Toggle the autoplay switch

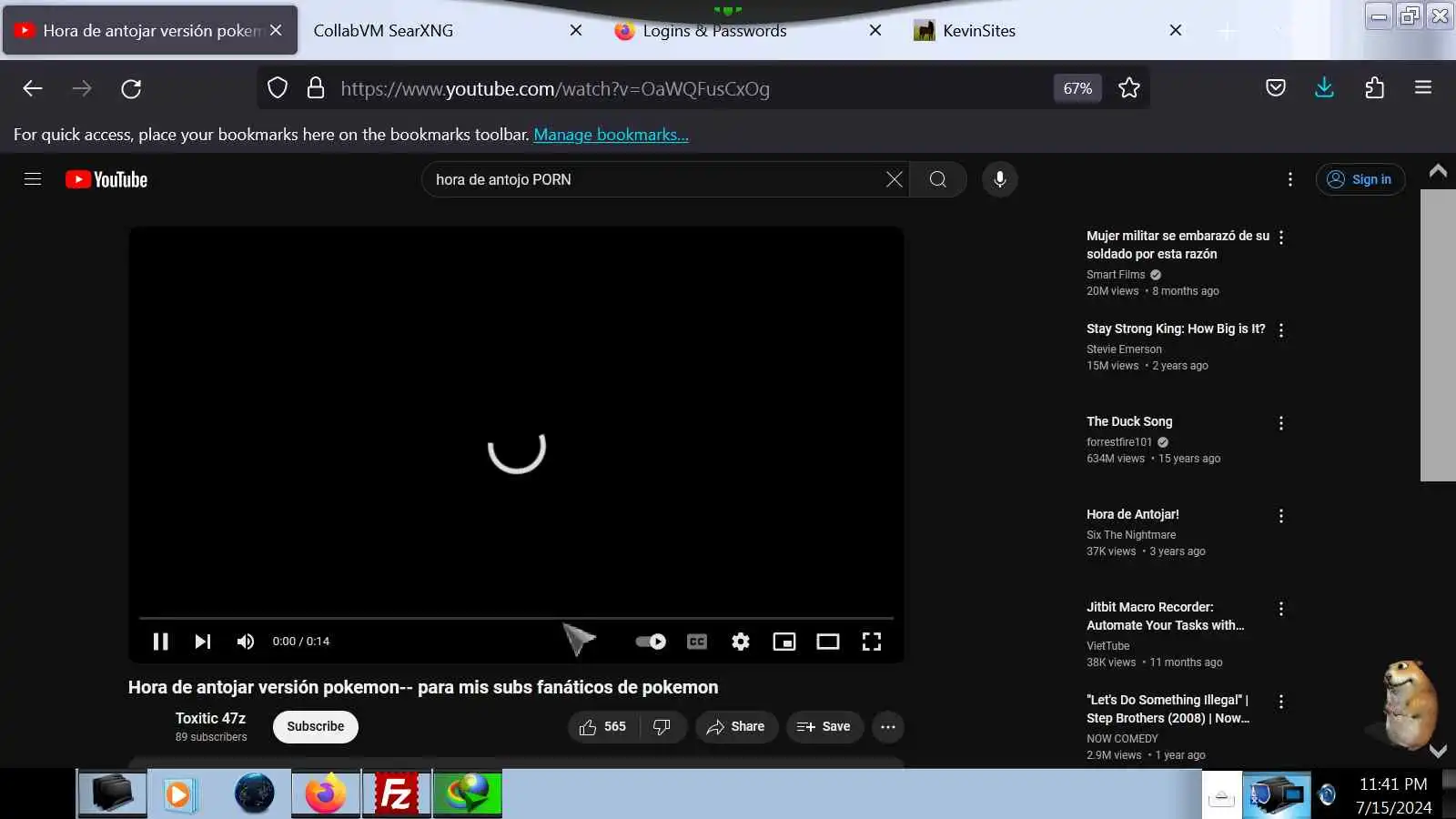point(651,642)
